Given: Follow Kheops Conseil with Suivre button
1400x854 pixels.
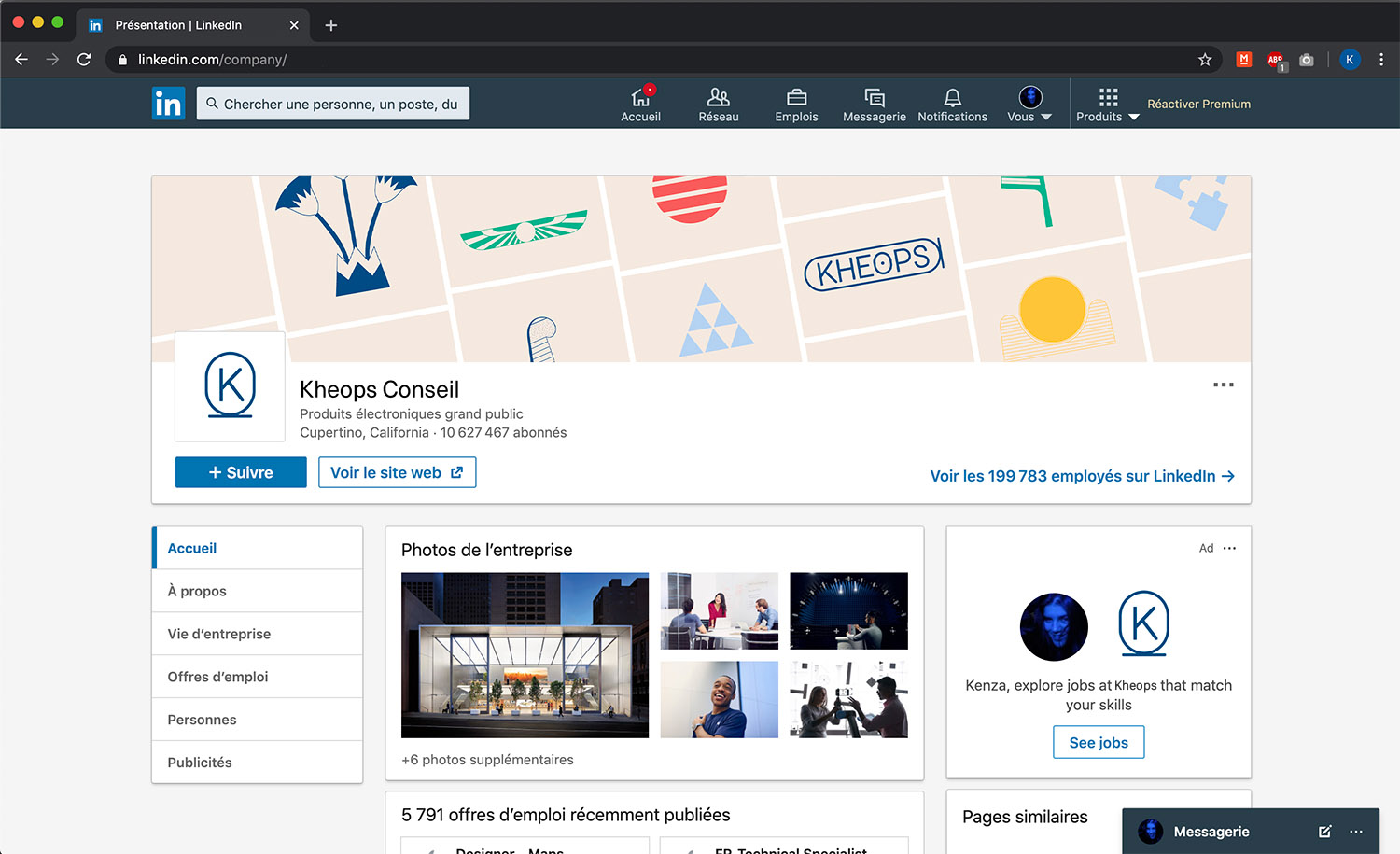Looking at the screenshot, I should point(241,472).
